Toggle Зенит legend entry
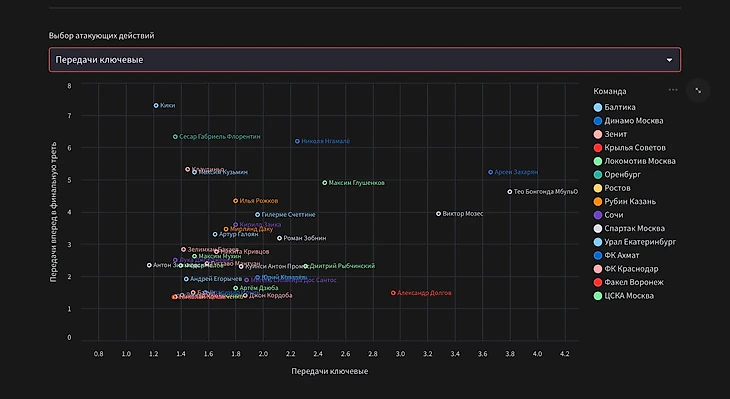Viewport: 730px width, 399px height. coord(610,134)
